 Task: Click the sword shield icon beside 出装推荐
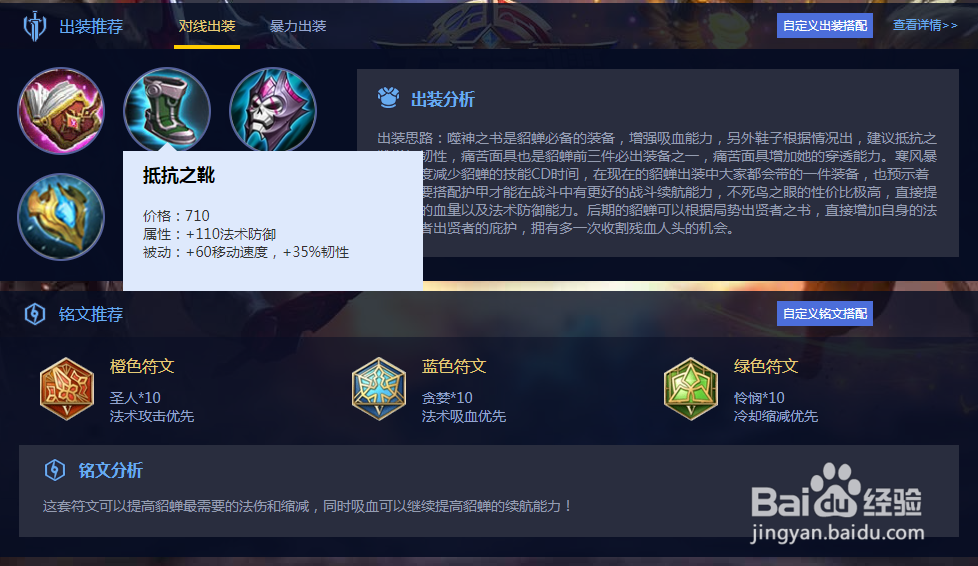tap(34, 26)
